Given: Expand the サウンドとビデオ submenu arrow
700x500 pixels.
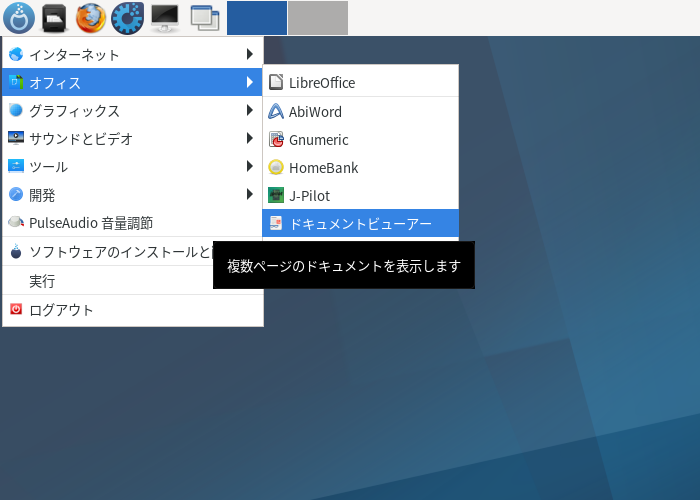Looking at the screenshot, I should pos(250,138).
